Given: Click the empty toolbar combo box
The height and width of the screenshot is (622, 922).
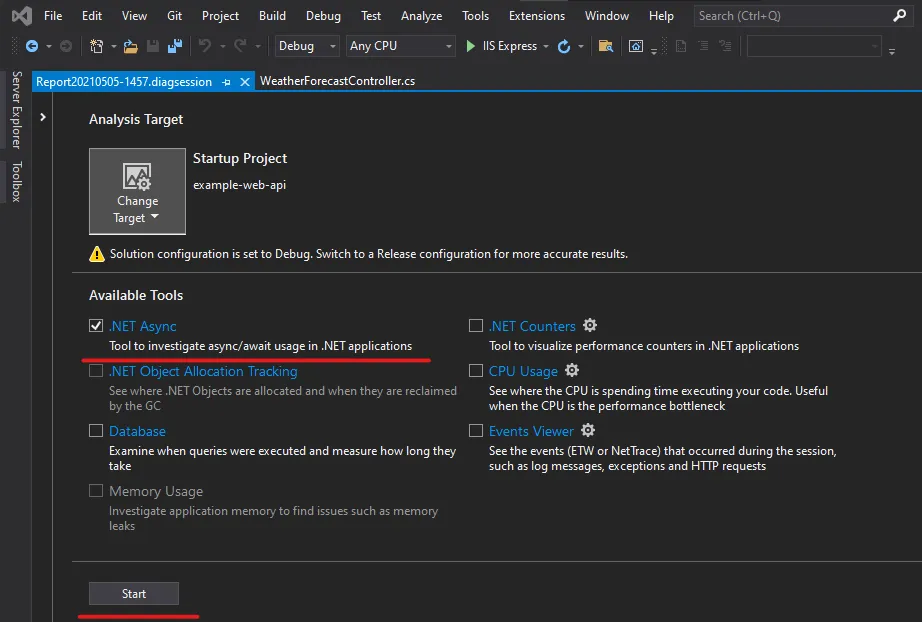Looking at the screenshot, I should pyautogui.click(x=814, y=46).
